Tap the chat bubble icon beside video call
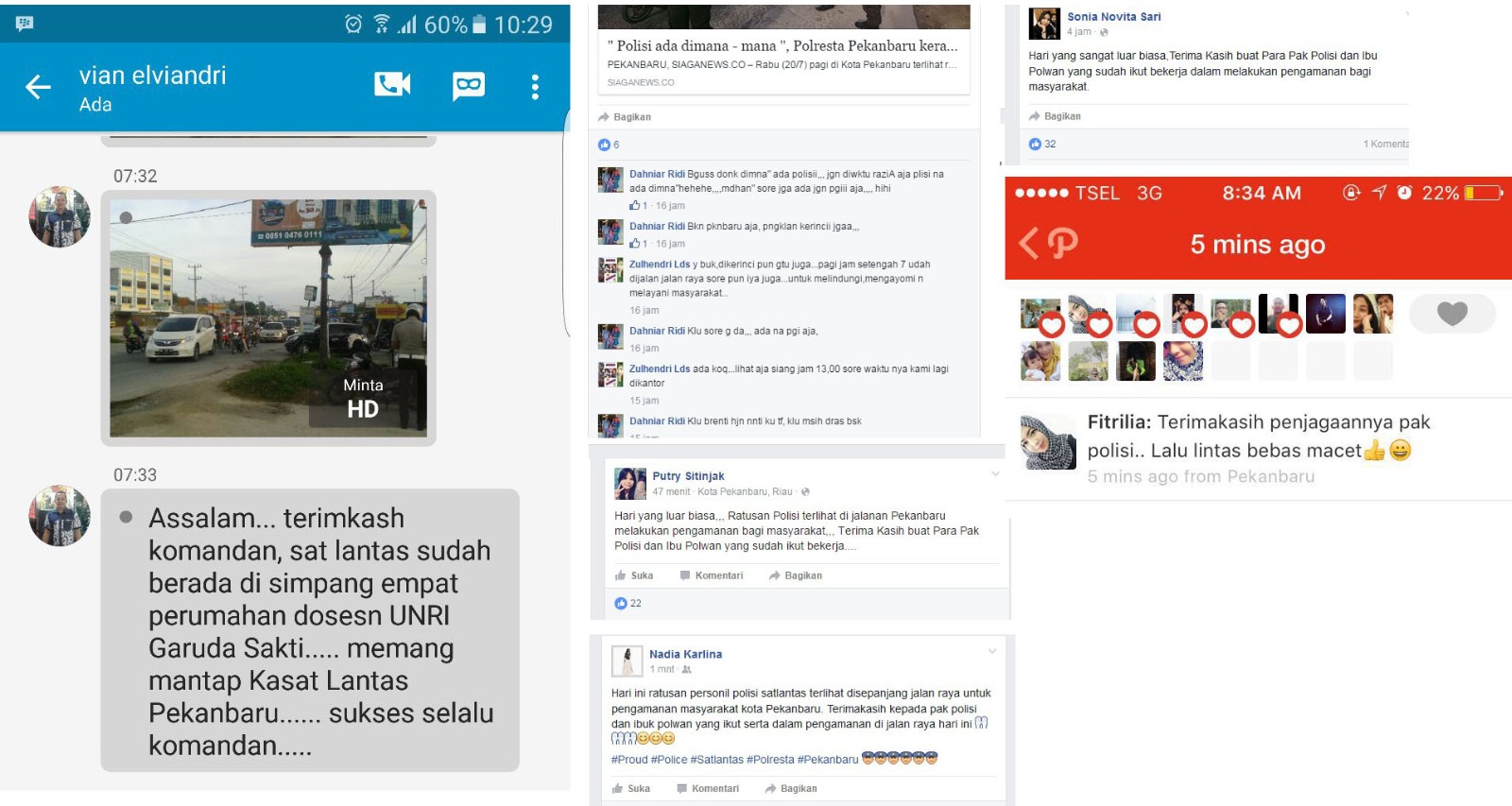Viewport: 1512px width, 806px height. [x=468, y=86]
